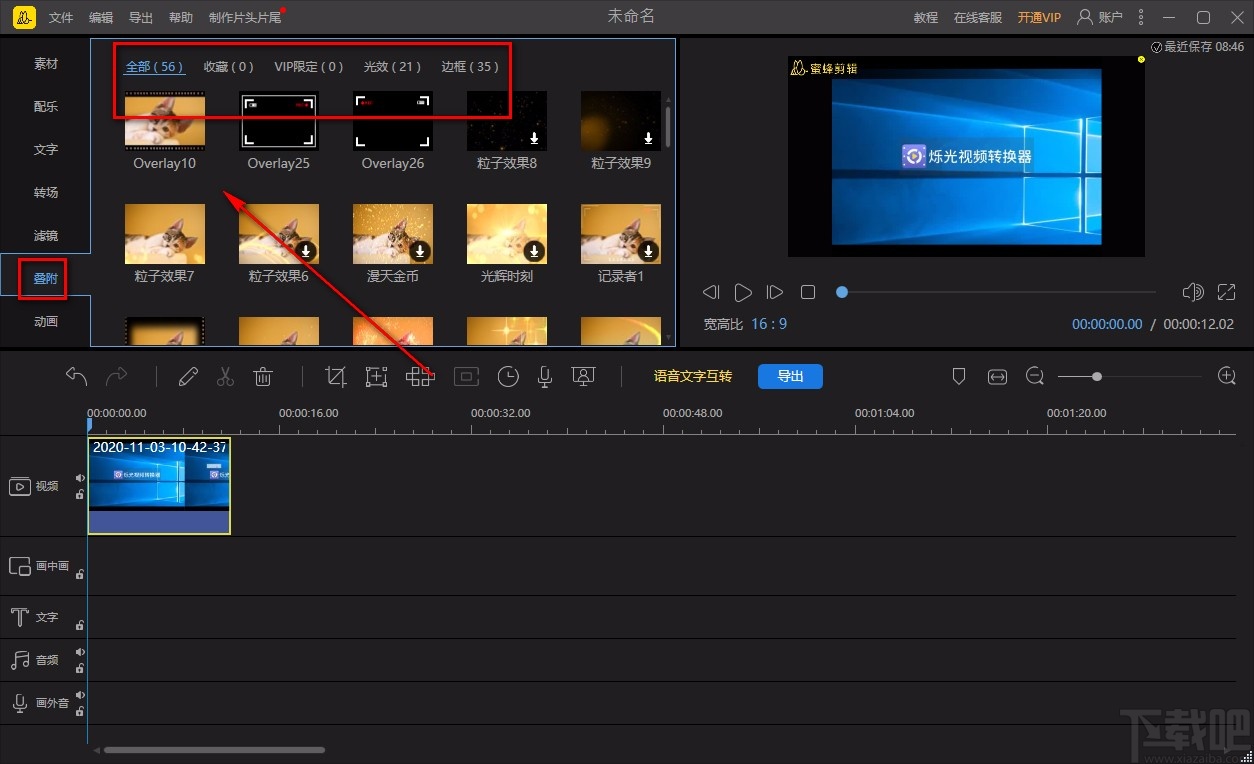The image size is (1254, 764).
Task: Open the 文件 menu
Action: [x=61, y=18]
